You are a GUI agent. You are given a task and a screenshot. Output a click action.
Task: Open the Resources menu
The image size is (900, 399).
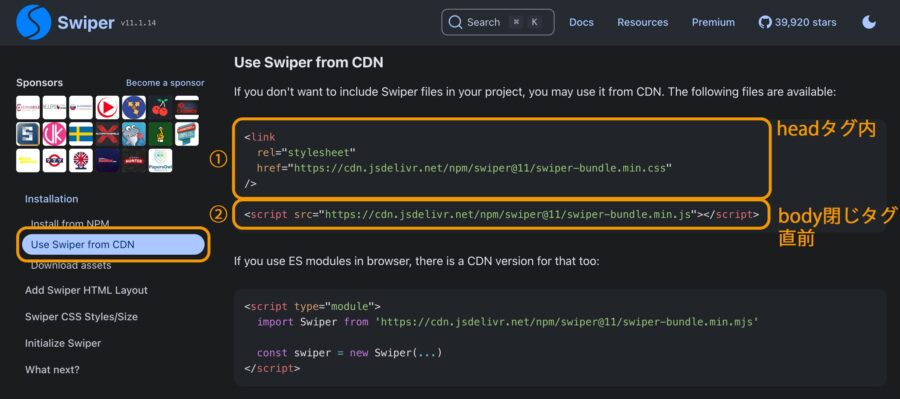coord(642,22)
